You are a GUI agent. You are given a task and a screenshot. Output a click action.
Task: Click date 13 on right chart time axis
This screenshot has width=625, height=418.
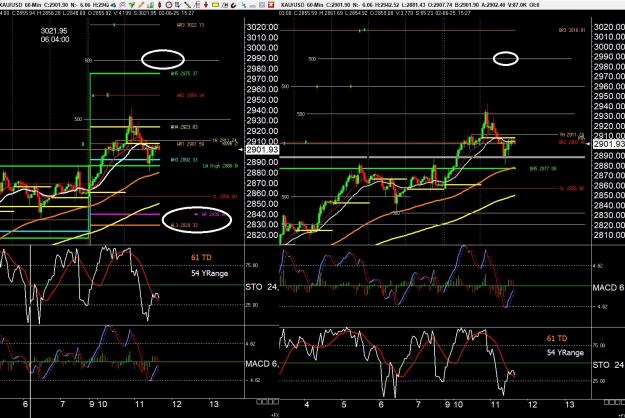tap(570, 404)
